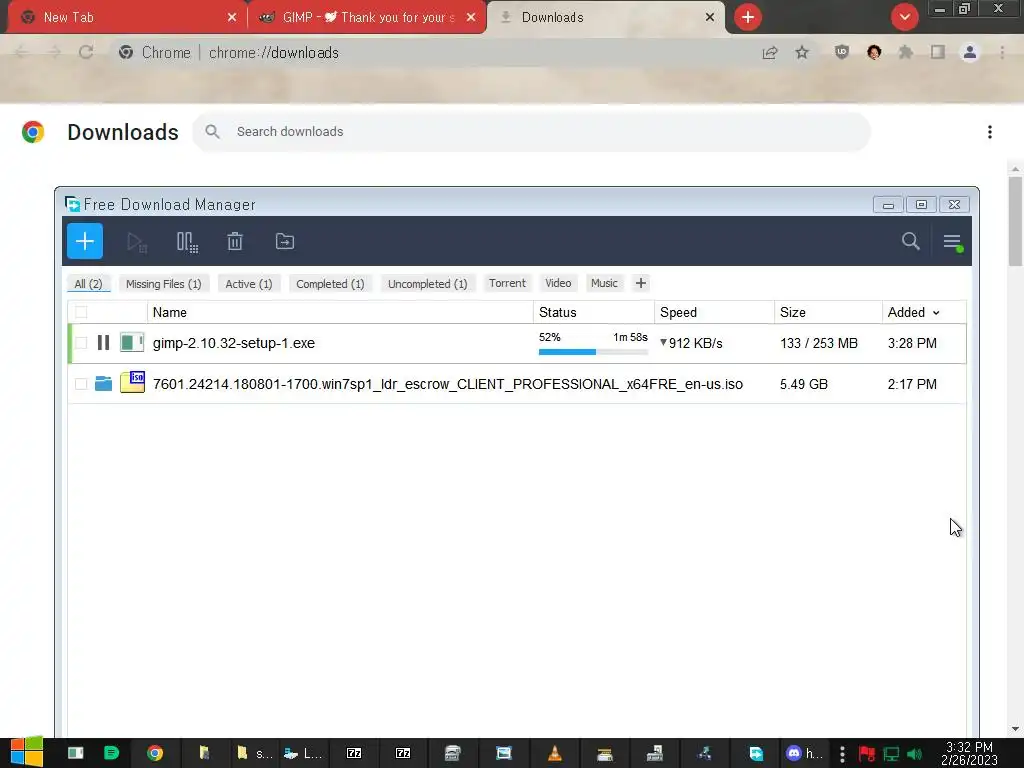Image resolution: width=1024 pixels, height=768 pixels.
Task: Open the Extensions puzzle icon
Action: click(x=906, y=52)
